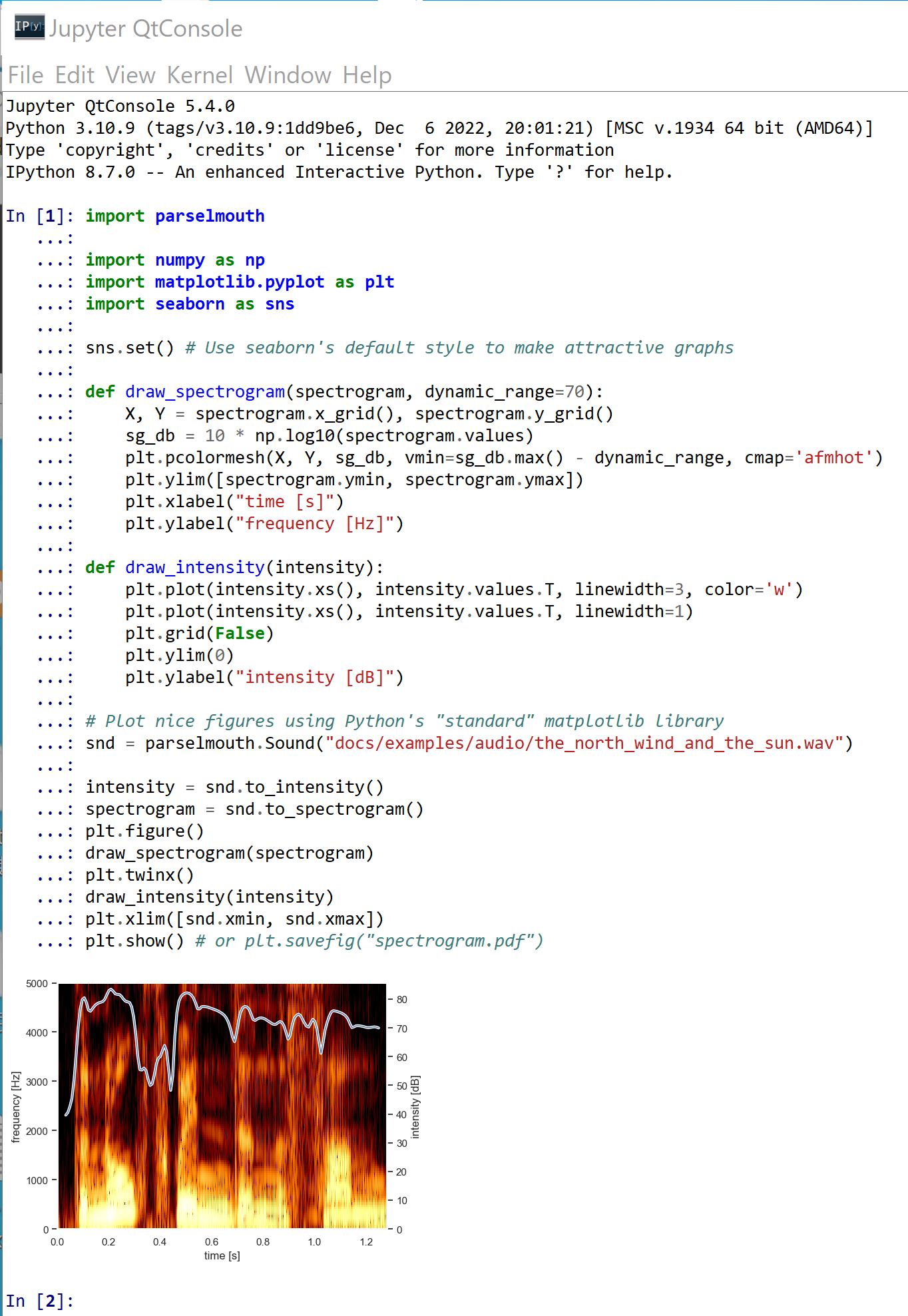908x1316 pixels.
Task: Click 'spectrogram = snd.to_spectrogram()' line
Action: click(x=254, y=809)
